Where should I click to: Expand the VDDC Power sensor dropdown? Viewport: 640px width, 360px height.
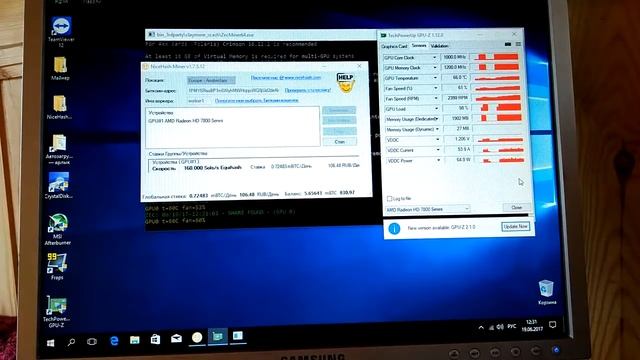(438, 160)
